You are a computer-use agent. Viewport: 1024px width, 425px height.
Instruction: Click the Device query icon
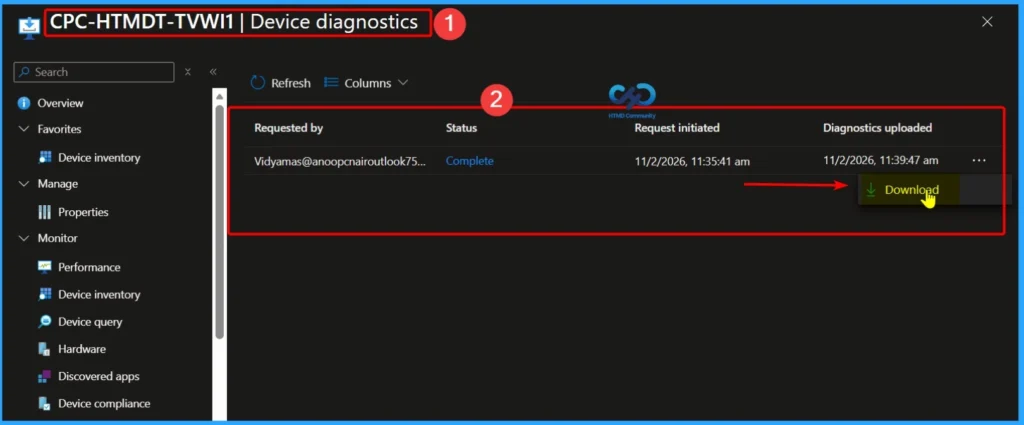coord(45,322)
